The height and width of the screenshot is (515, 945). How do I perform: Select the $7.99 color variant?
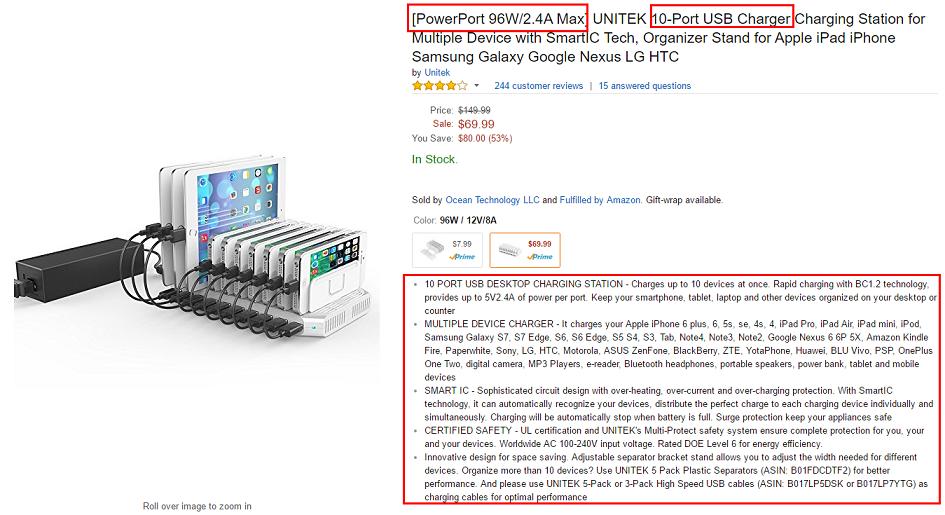[x=447, y=249]
